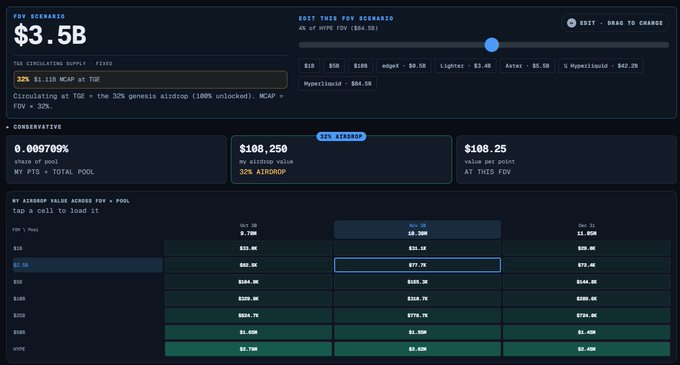Open the $108.25 value per point card
The image size is (680, 365).
click(566, 160)
